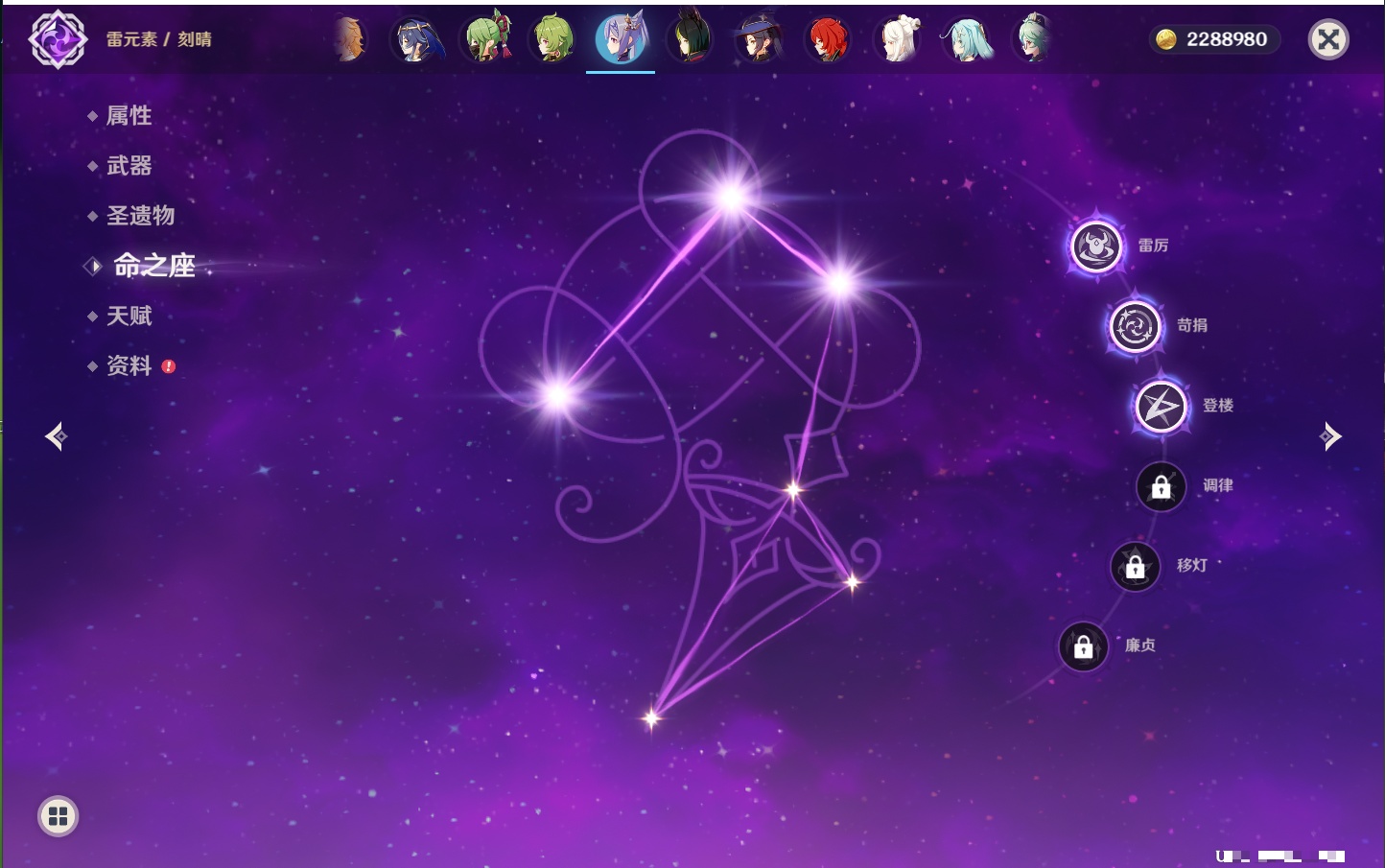This screenshot has width=1385, height=868.
Task: Click the 登楼 constellation label
Action: pos(1218,405)
